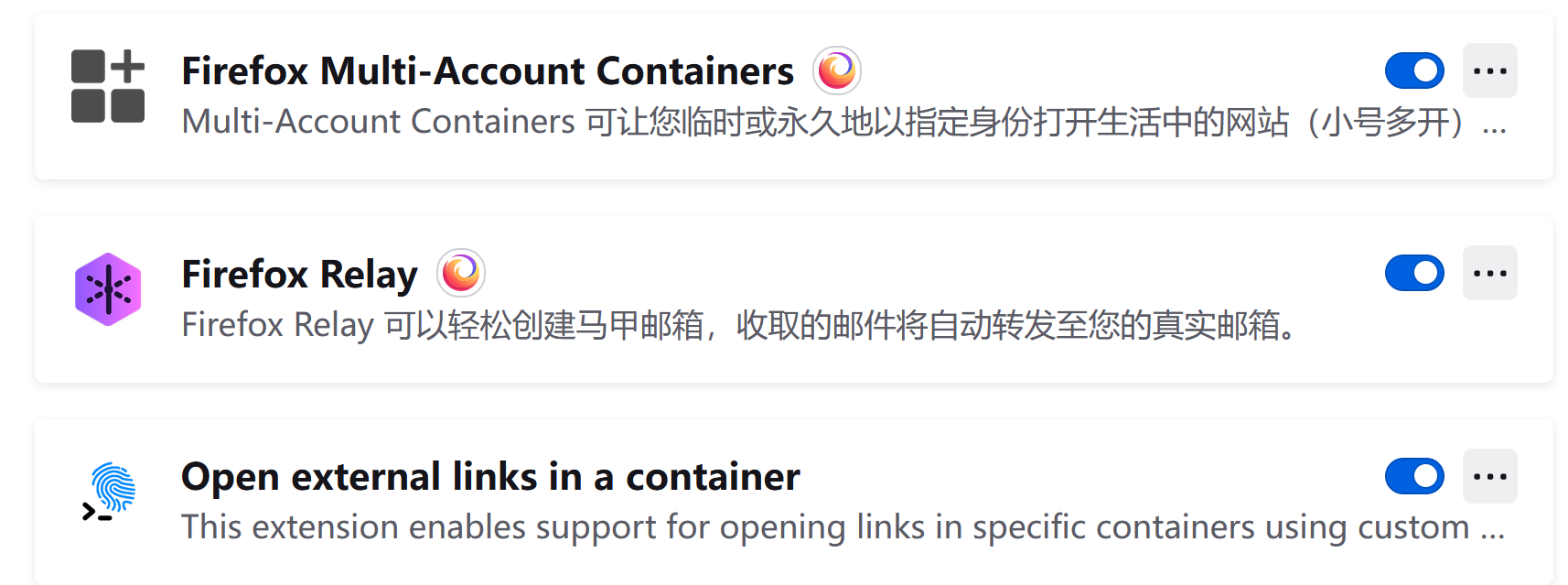
Task: Disable Firefox Multi-Account Containers extension
Action: click(x=1414, y=70)
